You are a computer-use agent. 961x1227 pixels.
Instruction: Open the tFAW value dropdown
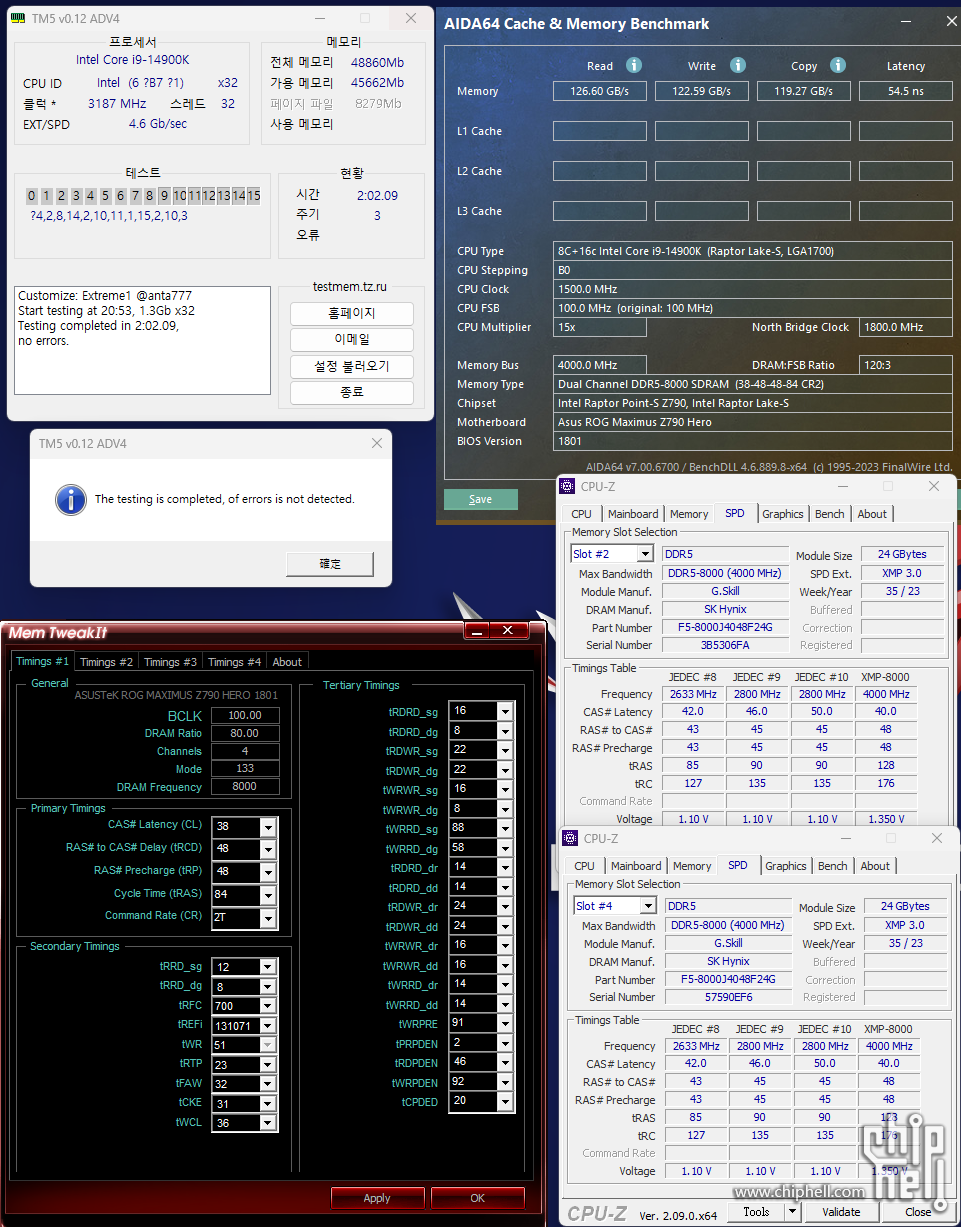point(267,1084)
